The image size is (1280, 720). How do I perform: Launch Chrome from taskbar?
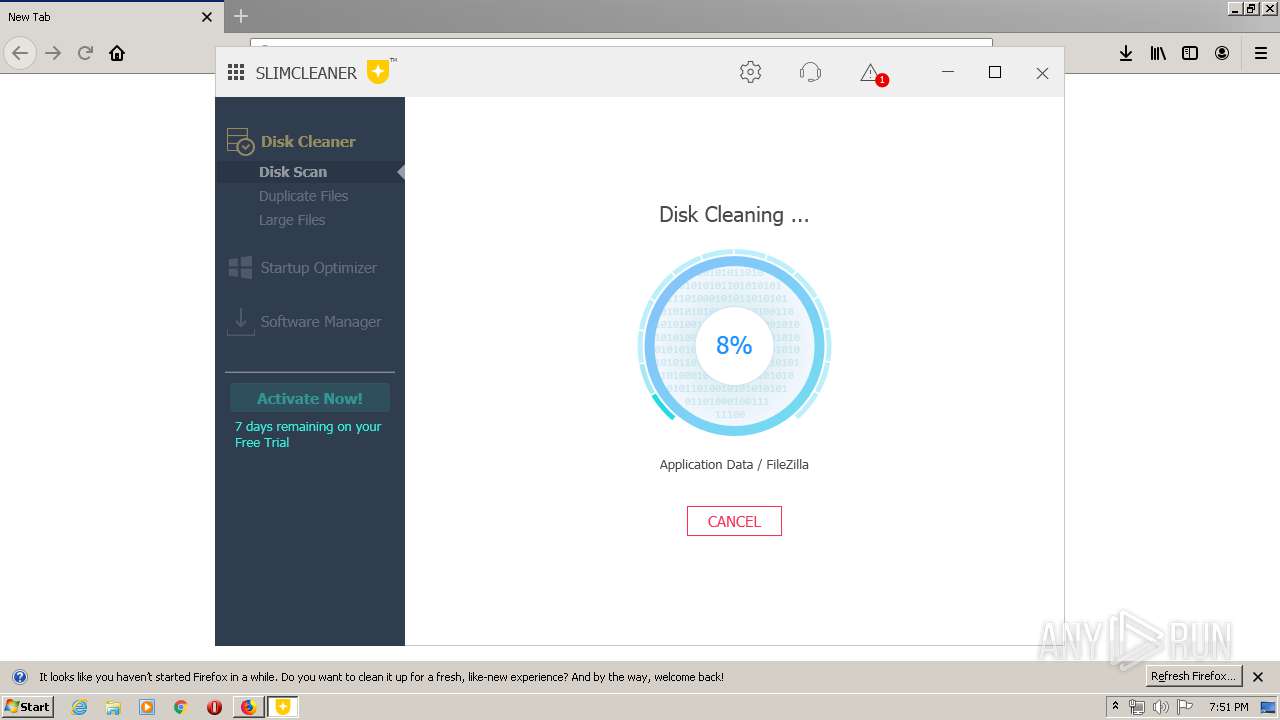pos(181,707)
